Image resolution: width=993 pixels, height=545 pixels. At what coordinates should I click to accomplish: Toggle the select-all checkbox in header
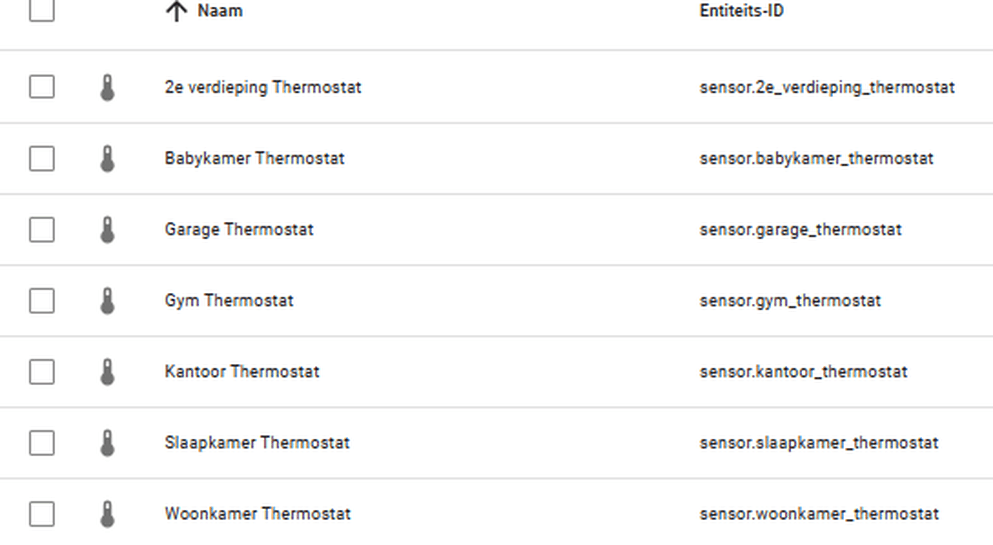41,10
